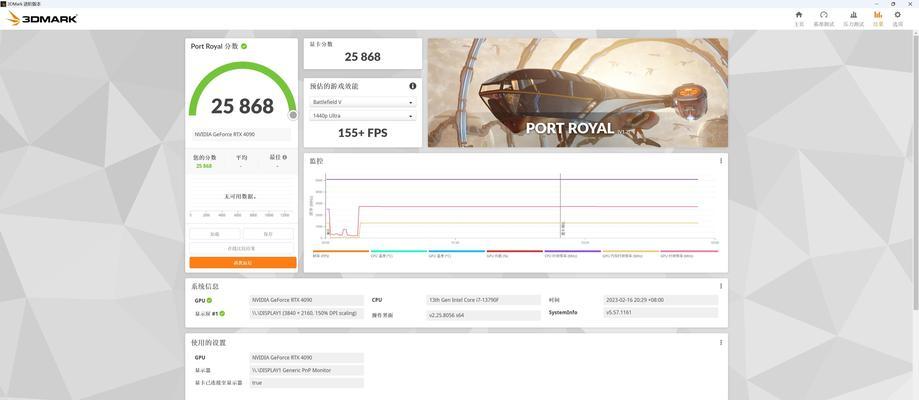Click the 13th Gen Intel Core i7-13790F CPU value

pos(484,300)
